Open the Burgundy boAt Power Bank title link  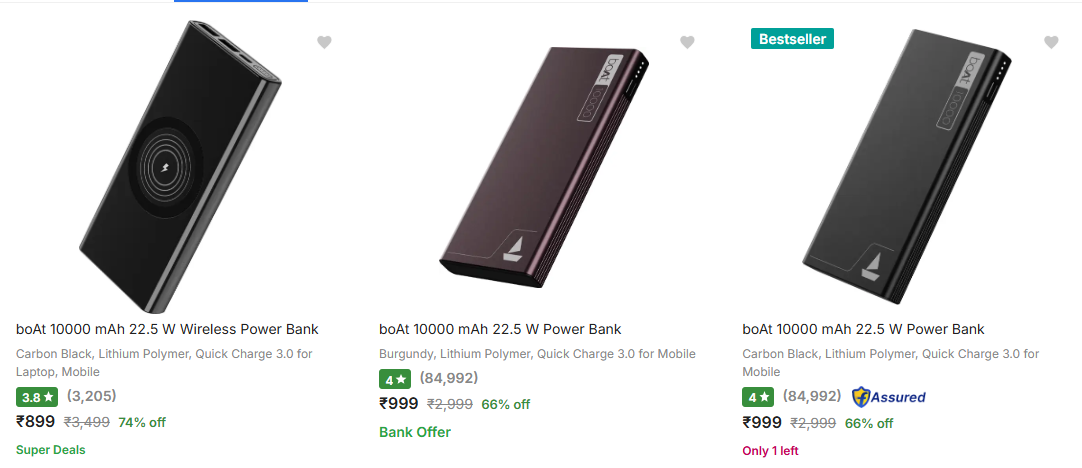pyautogui.click(x=500, y=329)
